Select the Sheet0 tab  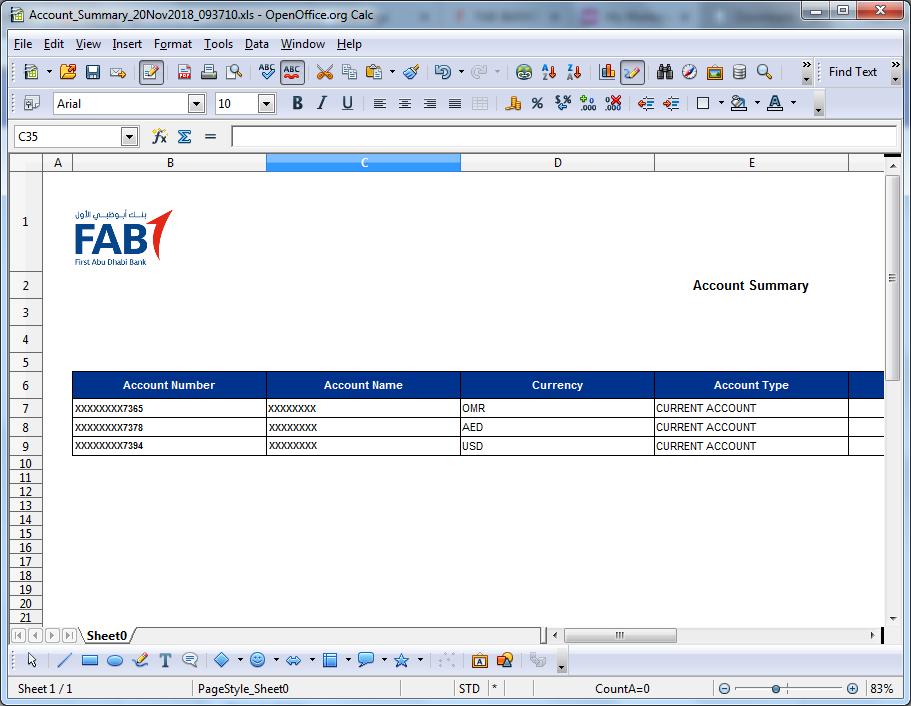point(106,636)
